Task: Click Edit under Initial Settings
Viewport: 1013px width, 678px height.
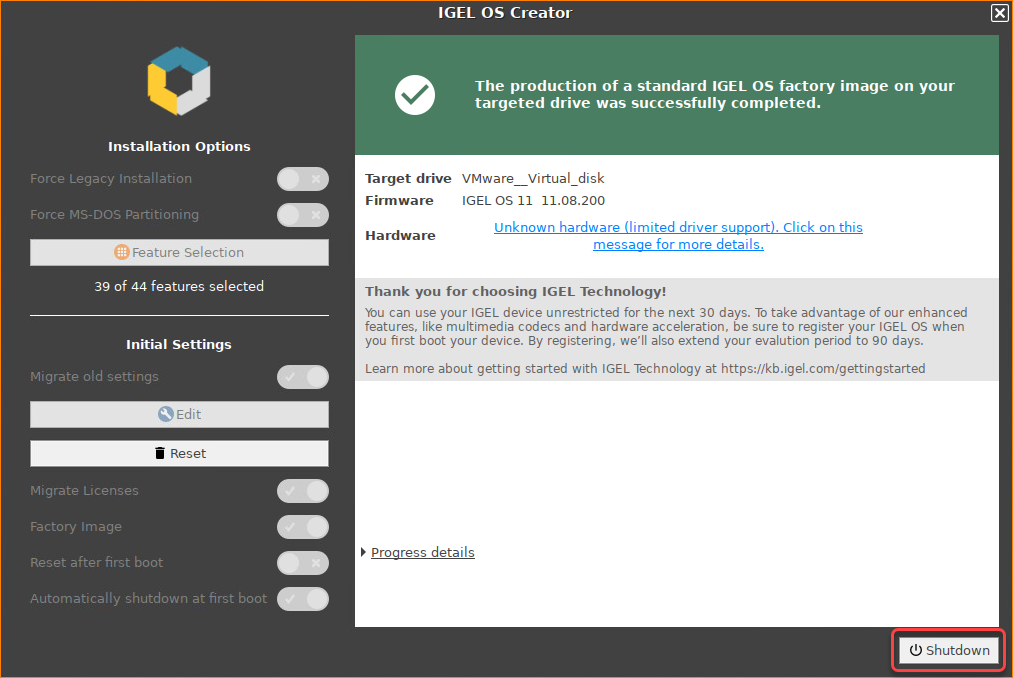Action: coord(179,413)
